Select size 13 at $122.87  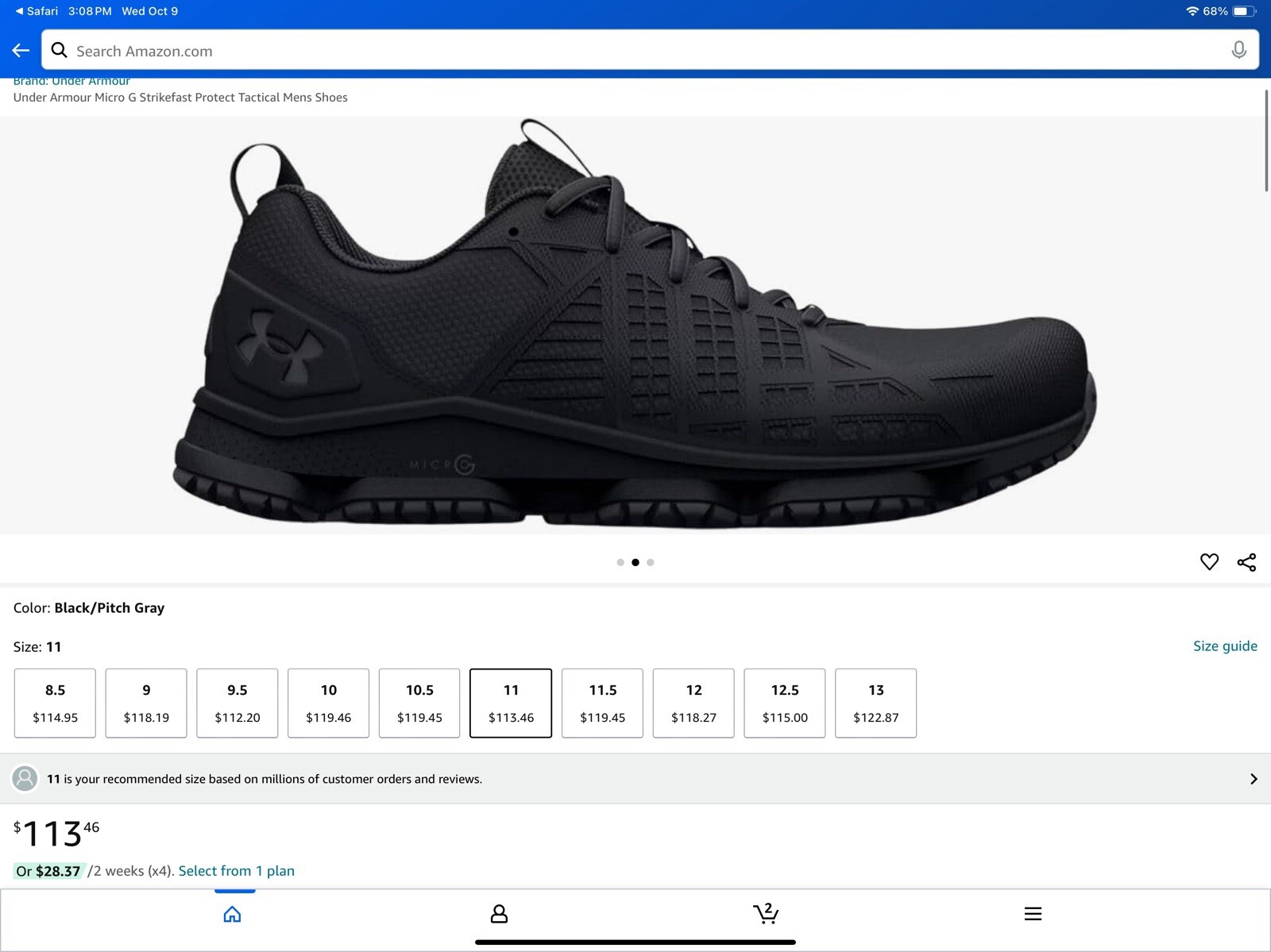coord(876,703)
